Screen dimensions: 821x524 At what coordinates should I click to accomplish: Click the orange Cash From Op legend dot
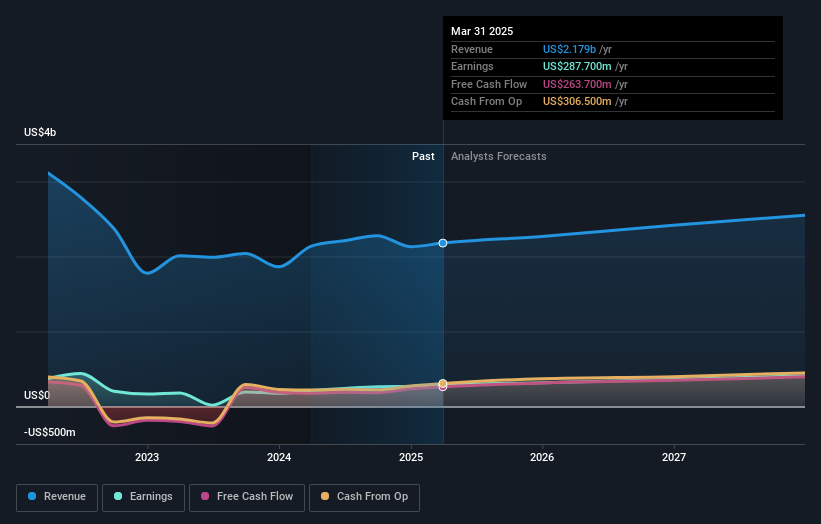(325, 496)
